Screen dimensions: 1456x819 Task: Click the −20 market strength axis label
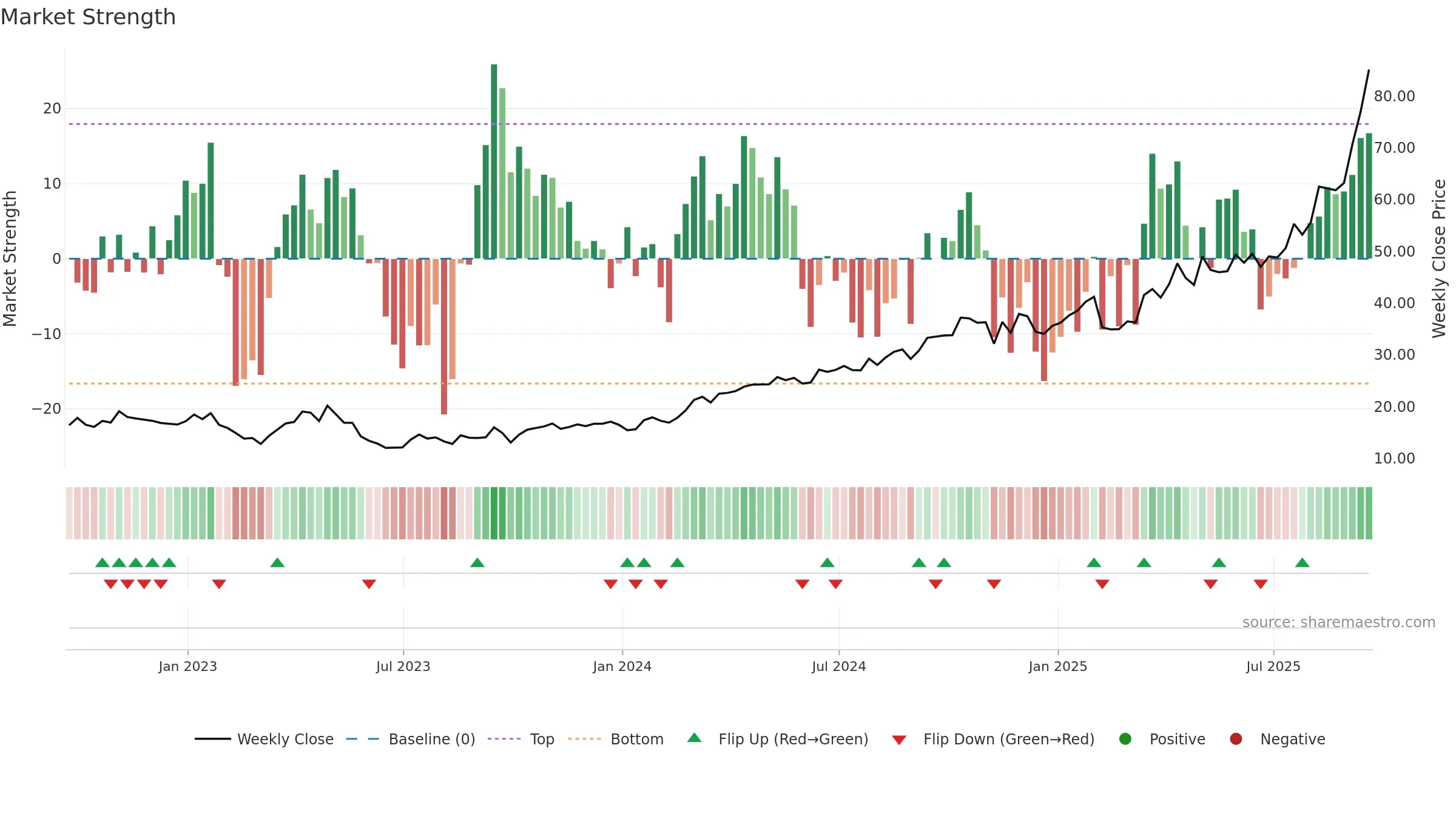click(46, 409)
